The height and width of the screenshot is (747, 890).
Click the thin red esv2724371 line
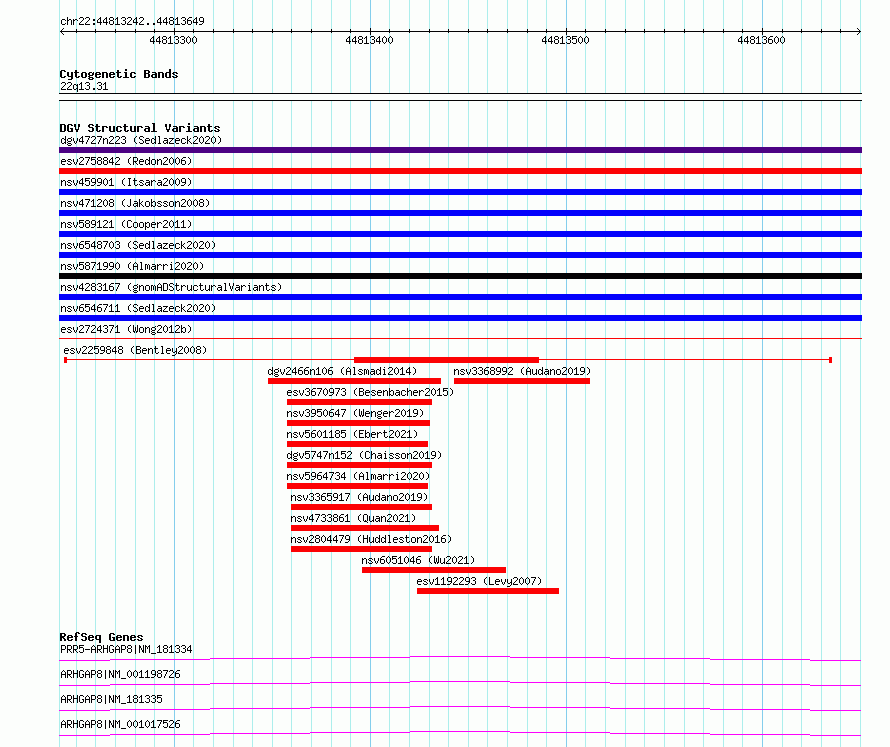pyautogui.click(x=460, y=339)
